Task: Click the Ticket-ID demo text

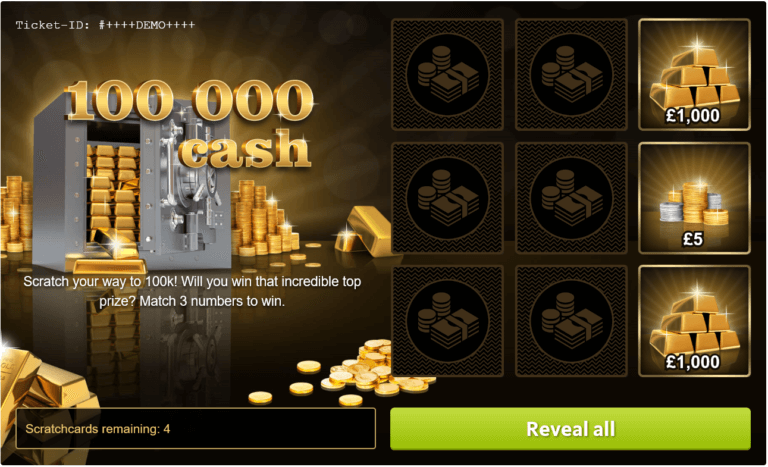Action: point(105,25)
